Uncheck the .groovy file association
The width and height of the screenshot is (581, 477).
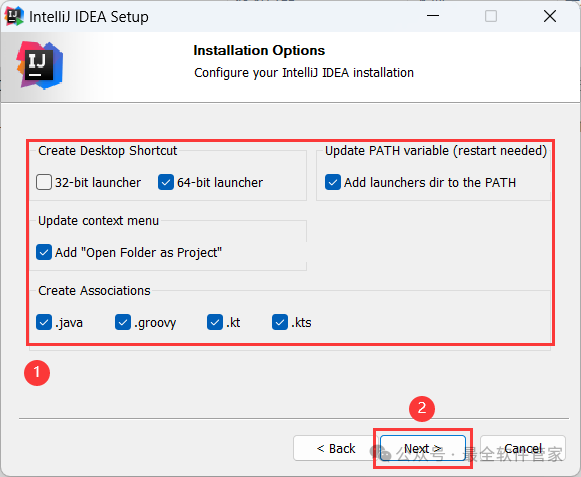tap(123, 322)
